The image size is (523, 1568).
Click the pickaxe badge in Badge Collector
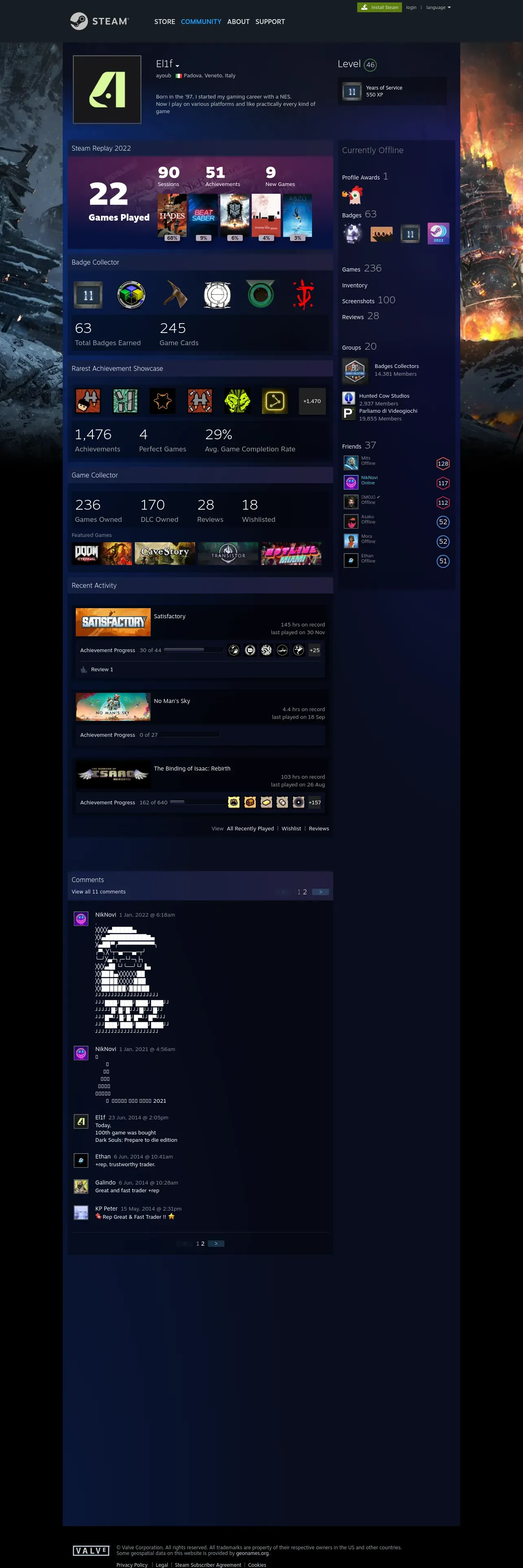(x=175, y=295)
